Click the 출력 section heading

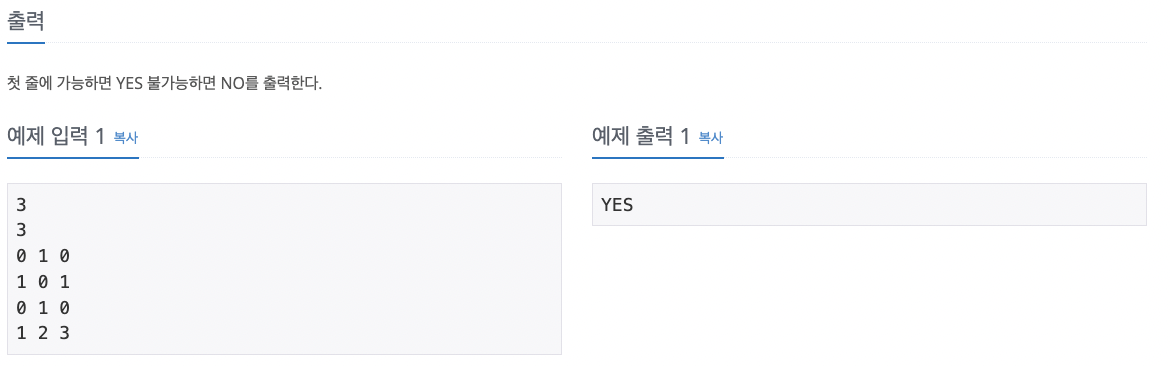(x=26, y=21)
